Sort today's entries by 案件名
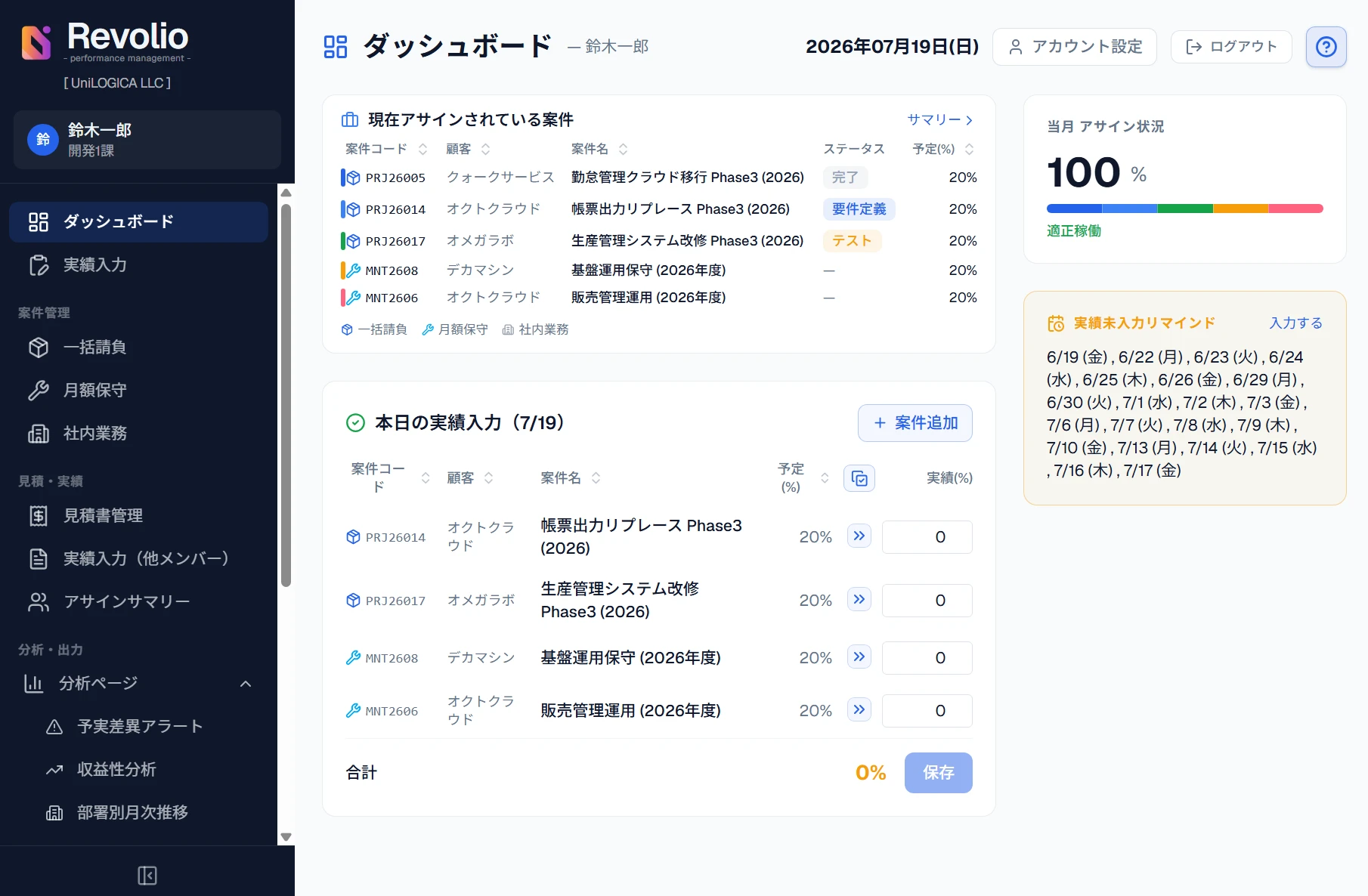Image resolution: width=1368 pixels, height=896 pixels. tap(596, 478)
